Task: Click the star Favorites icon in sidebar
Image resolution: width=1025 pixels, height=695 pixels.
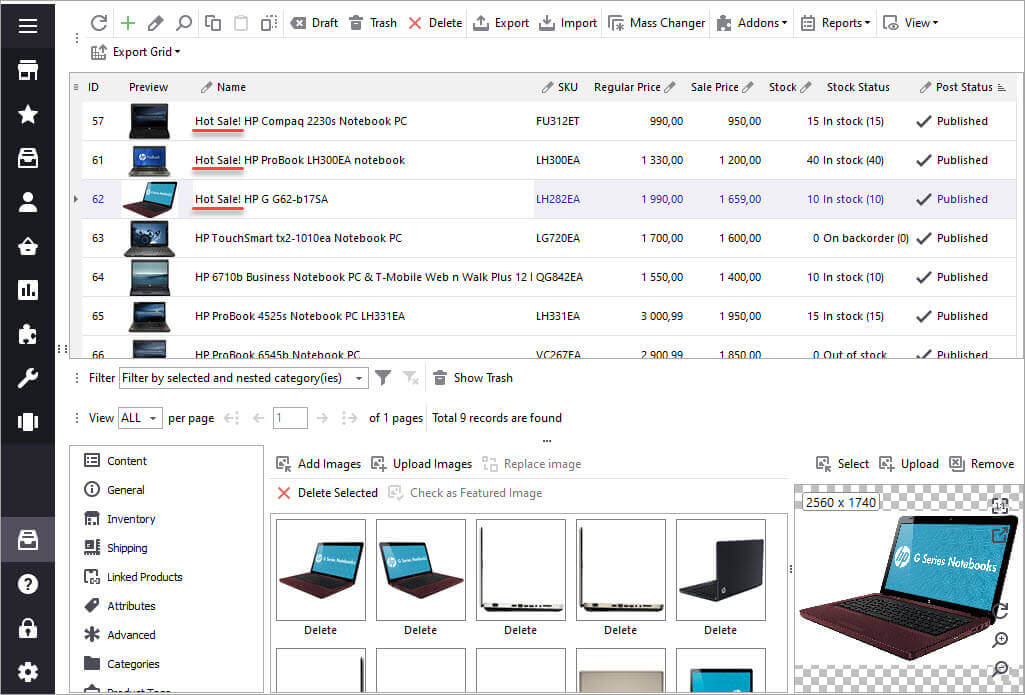Action: coord(28,114)
